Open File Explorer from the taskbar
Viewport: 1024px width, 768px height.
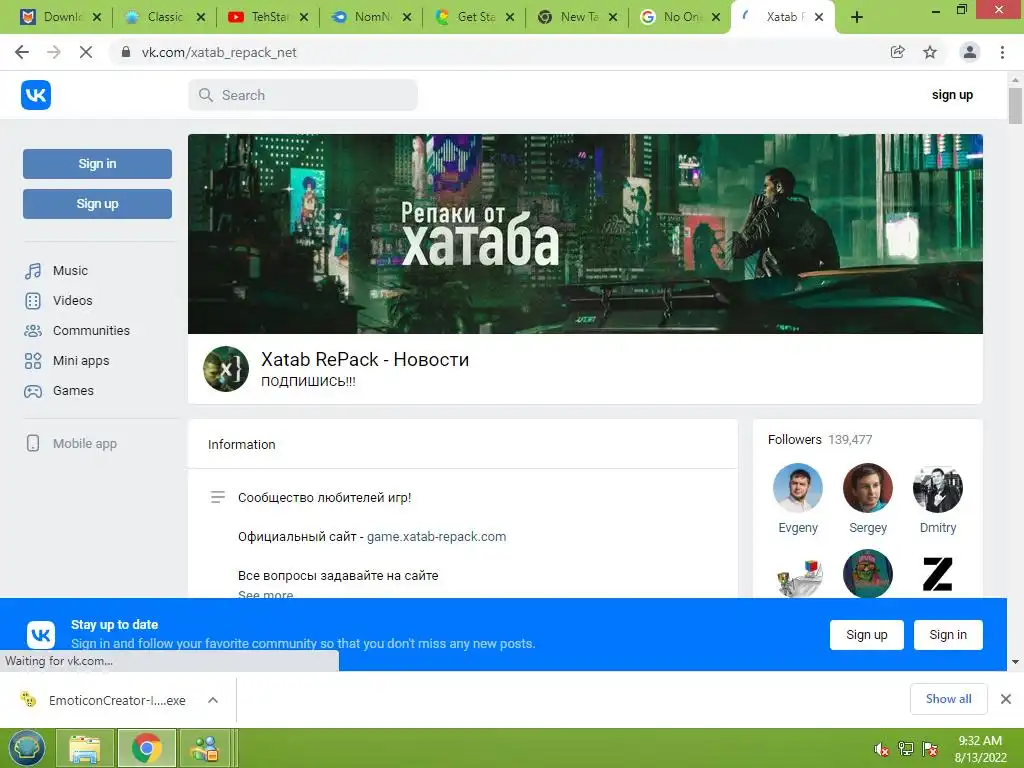[x=85, y=748]
